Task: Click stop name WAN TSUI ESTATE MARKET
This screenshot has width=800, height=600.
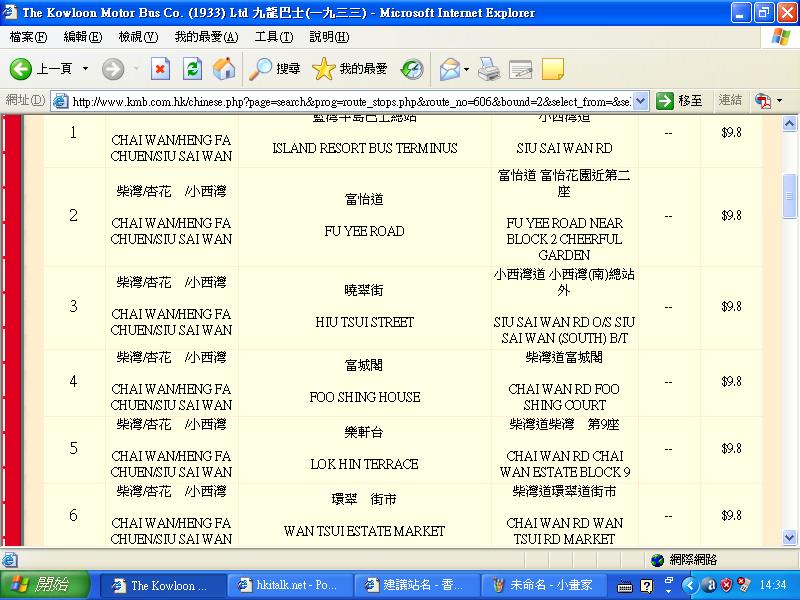Action: [x=364, y=532]
